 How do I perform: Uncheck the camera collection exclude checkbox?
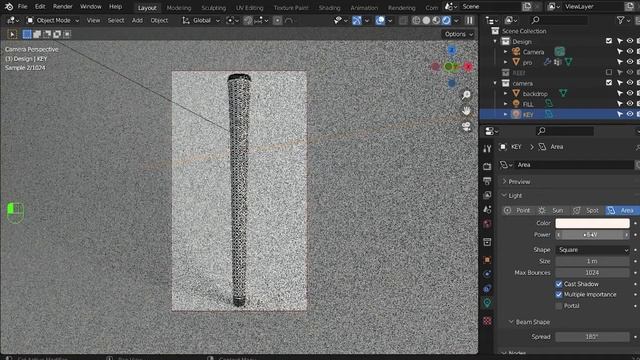coord(609,82)
